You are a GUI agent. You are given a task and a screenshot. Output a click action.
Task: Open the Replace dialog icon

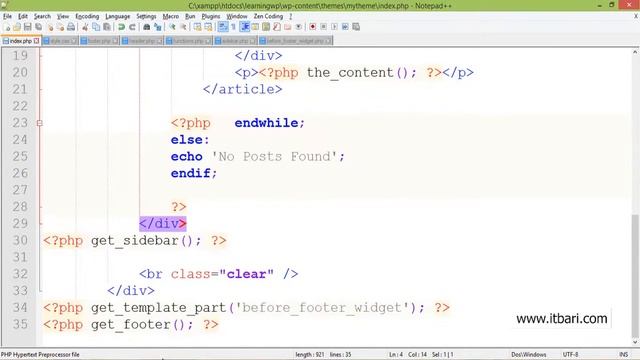(x=158, y=27)
